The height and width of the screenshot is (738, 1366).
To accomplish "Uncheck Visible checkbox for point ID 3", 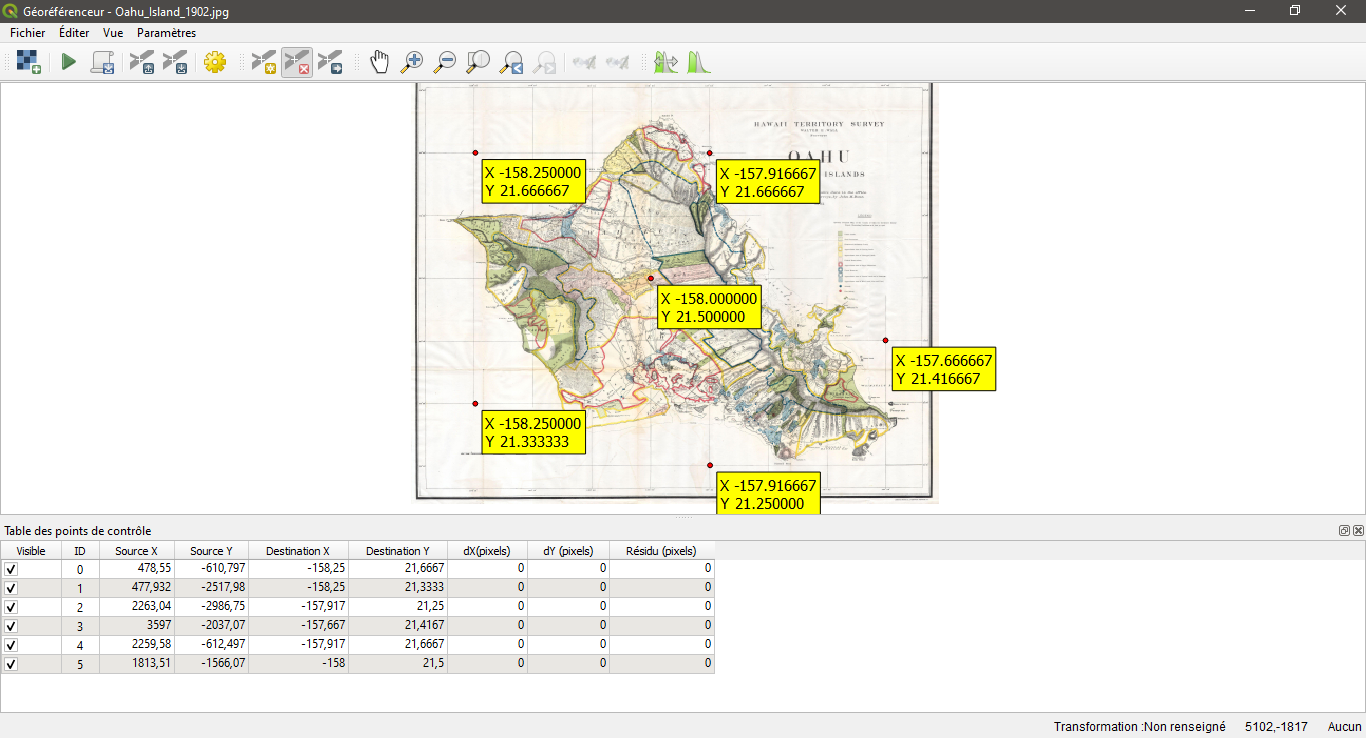I will (11, 626).
